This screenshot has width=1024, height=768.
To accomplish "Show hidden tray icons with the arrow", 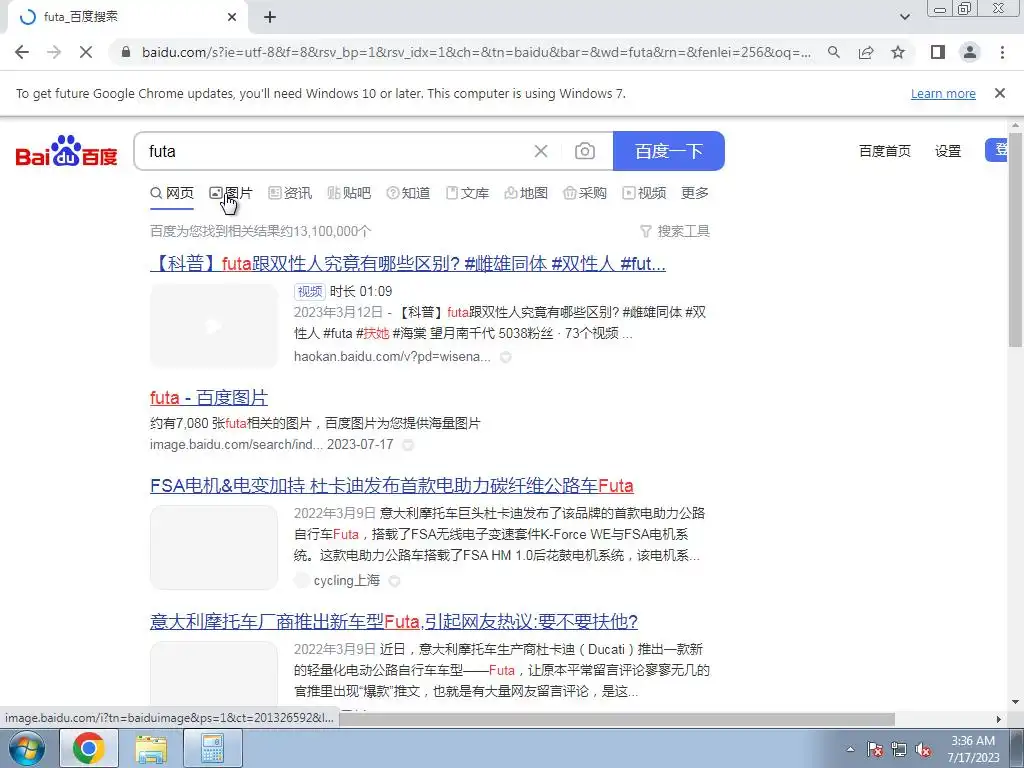I will pyautogui.click(x=850, y=749).
